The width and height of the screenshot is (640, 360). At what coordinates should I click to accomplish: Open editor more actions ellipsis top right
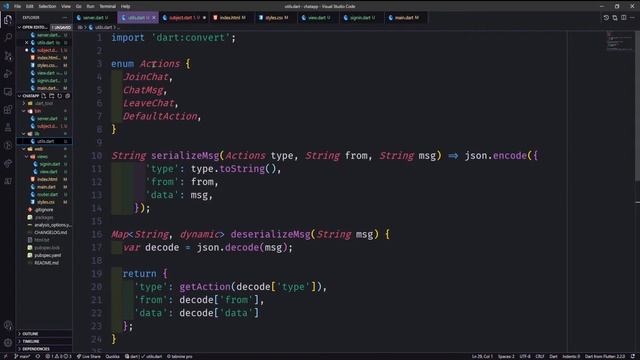(x=633, y=18)
